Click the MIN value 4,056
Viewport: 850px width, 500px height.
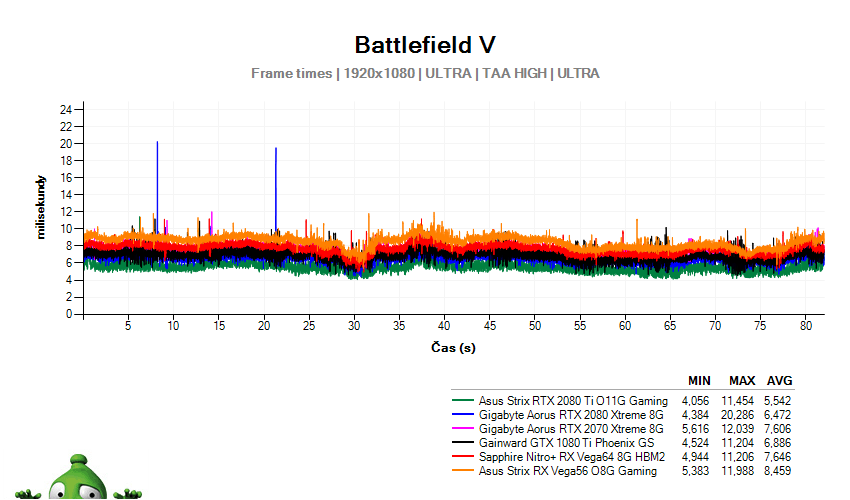pos(695,401)
